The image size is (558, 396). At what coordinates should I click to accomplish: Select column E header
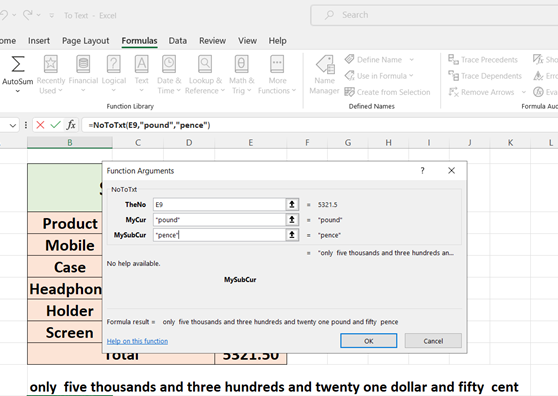pos(251,143)
